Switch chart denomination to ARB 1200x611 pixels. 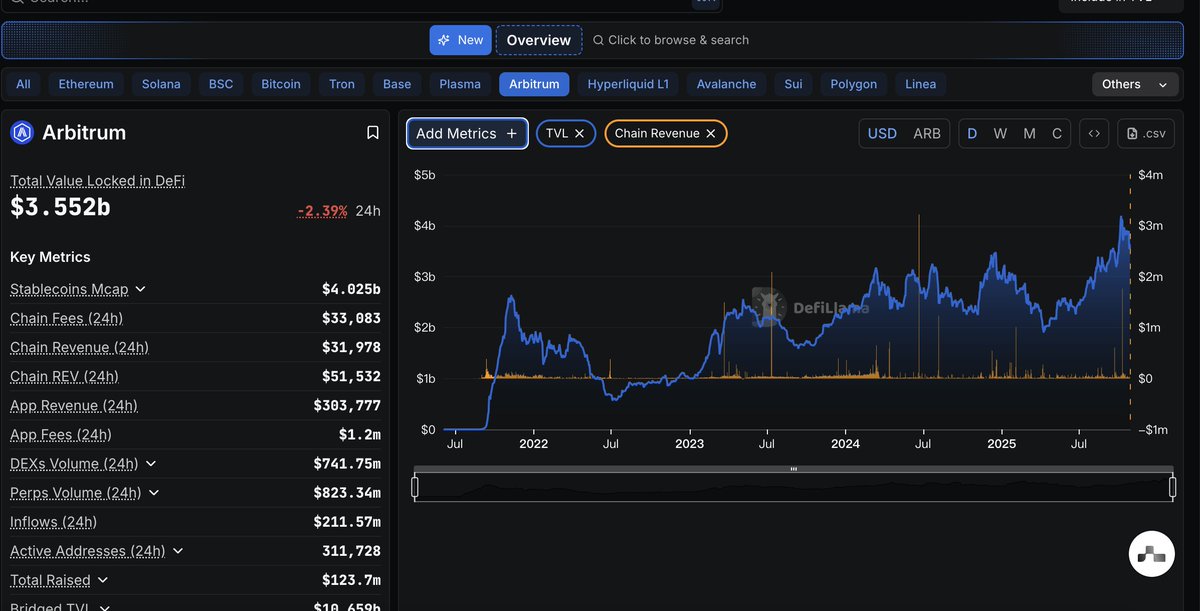click(x=927, y=133)
